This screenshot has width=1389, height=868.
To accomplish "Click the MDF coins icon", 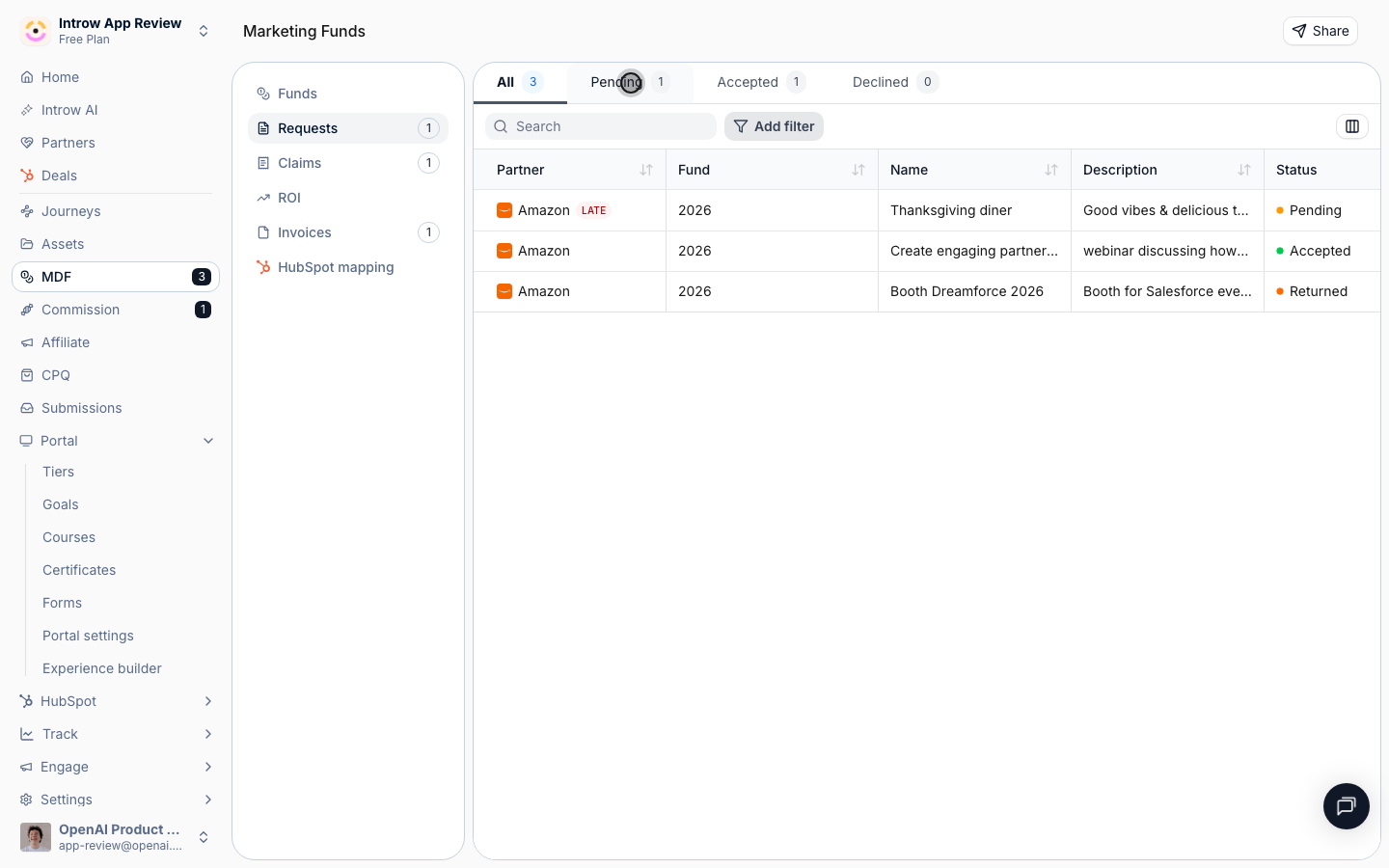I will (x=27, y=277).
